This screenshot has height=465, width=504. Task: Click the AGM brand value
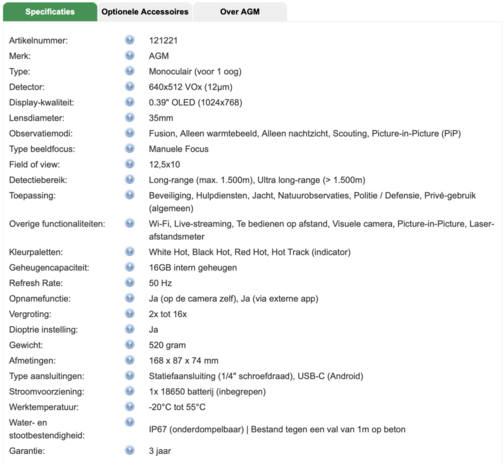(x=159, y=56)
